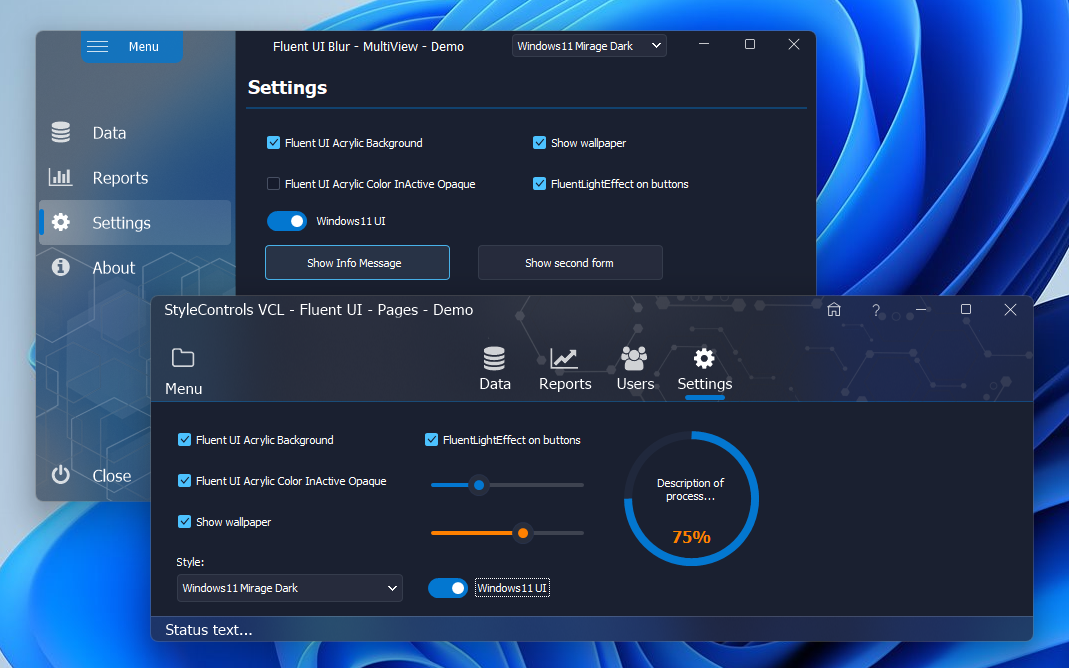Select the Settings item in left sidebar

coord(135,222)
